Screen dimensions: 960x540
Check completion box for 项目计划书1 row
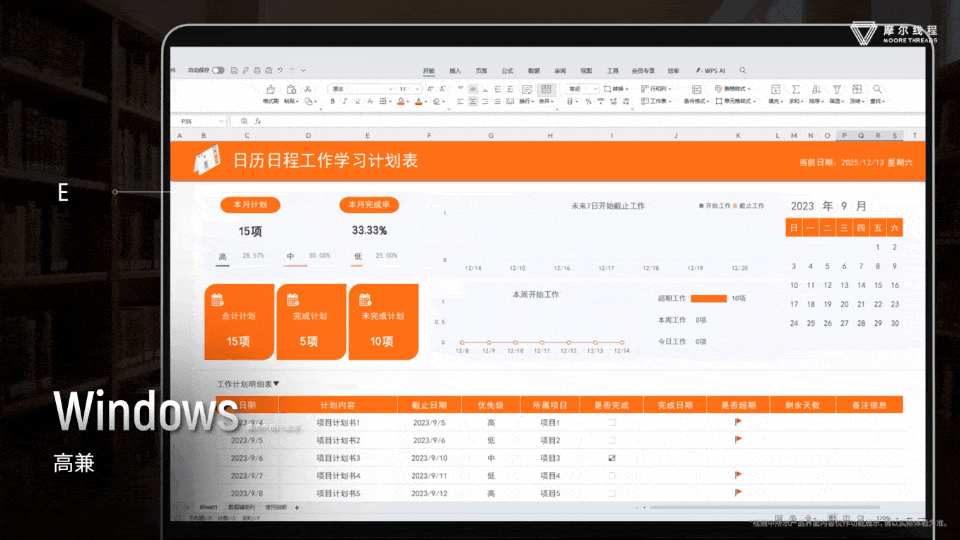click(x=612, y=423)
